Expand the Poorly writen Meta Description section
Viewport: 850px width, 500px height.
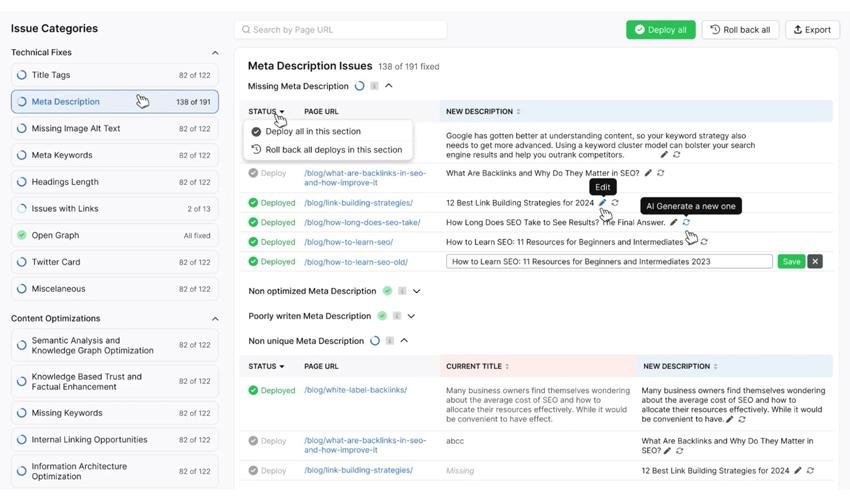pos(411,316)
